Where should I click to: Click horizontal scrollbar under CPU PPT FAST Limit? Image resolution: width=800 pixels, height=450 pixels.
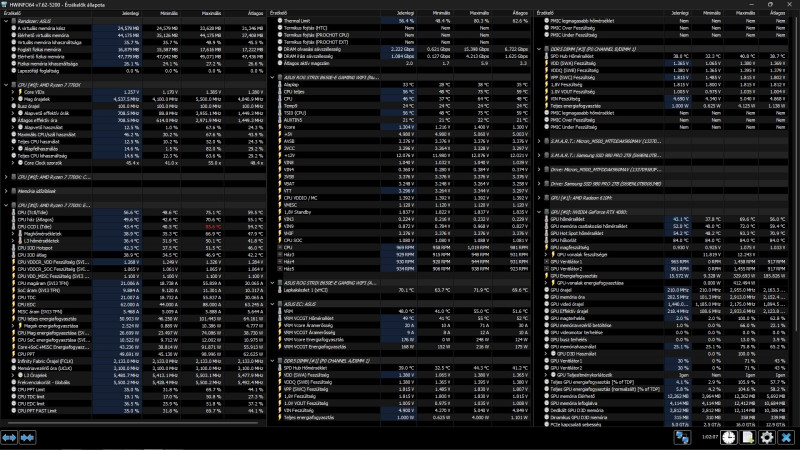click(133, 422)
